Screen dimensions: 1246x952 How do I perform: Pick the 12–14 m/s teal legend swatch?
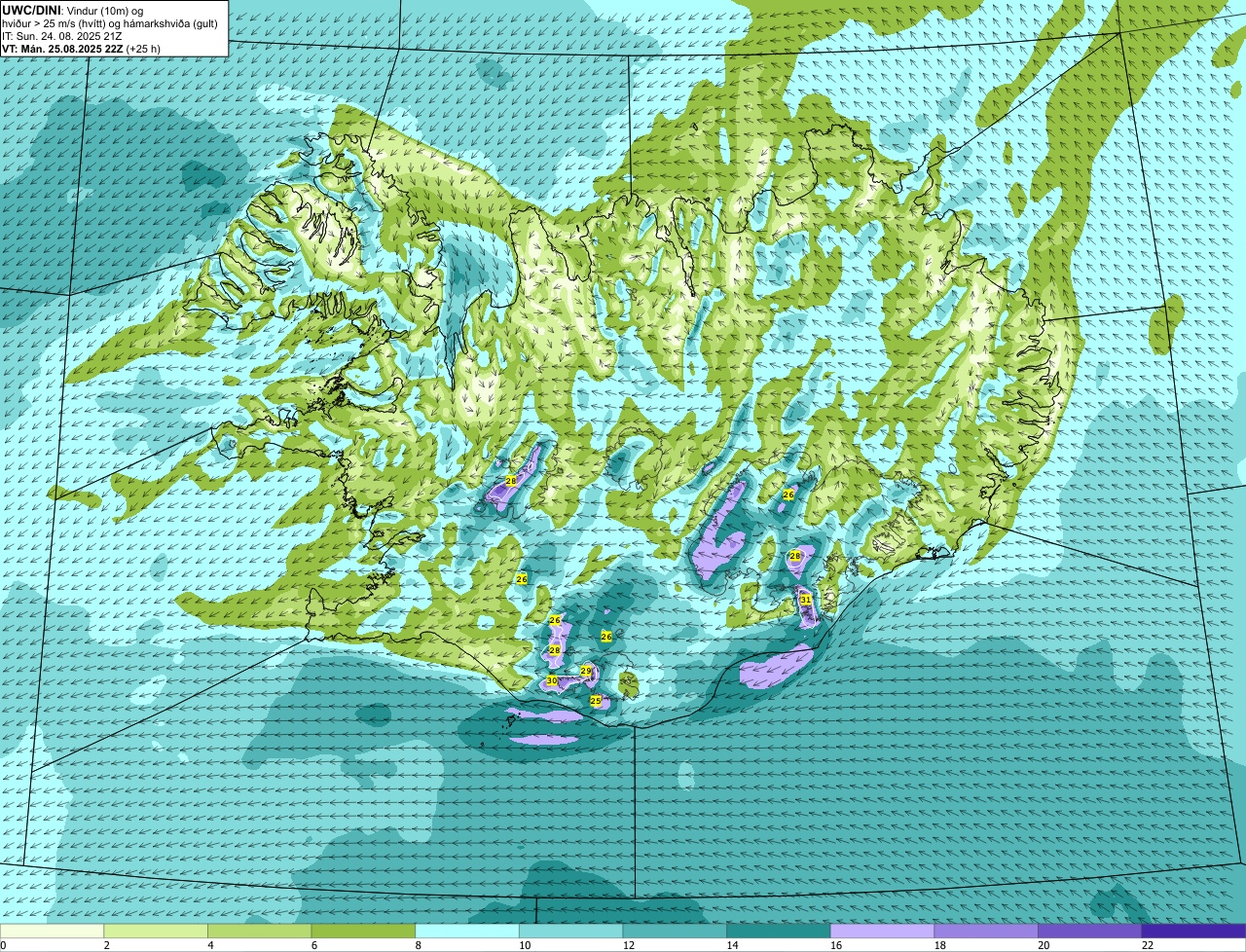675,931
